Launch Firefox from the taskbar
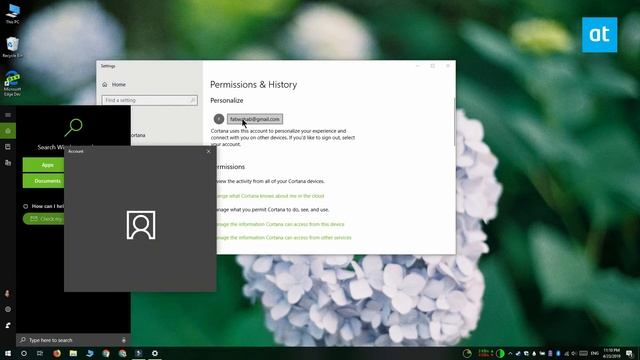 click(57, 353)
